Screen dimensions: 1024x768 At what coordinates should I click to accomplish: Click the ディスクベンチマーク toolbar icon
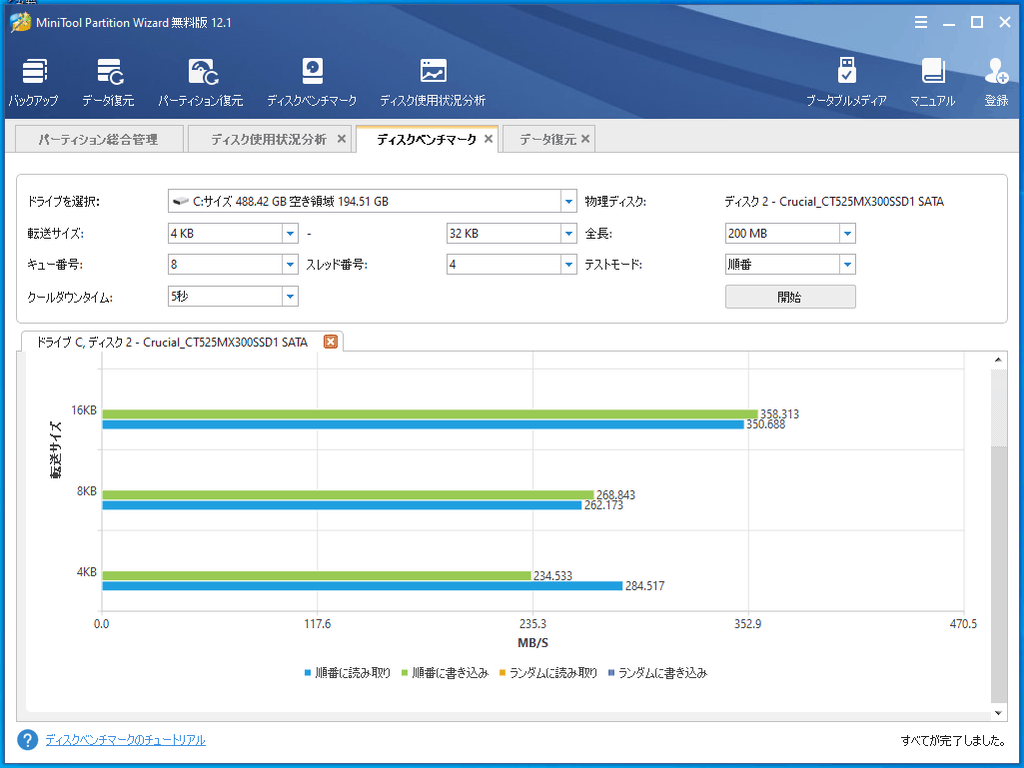coord(312,82)
